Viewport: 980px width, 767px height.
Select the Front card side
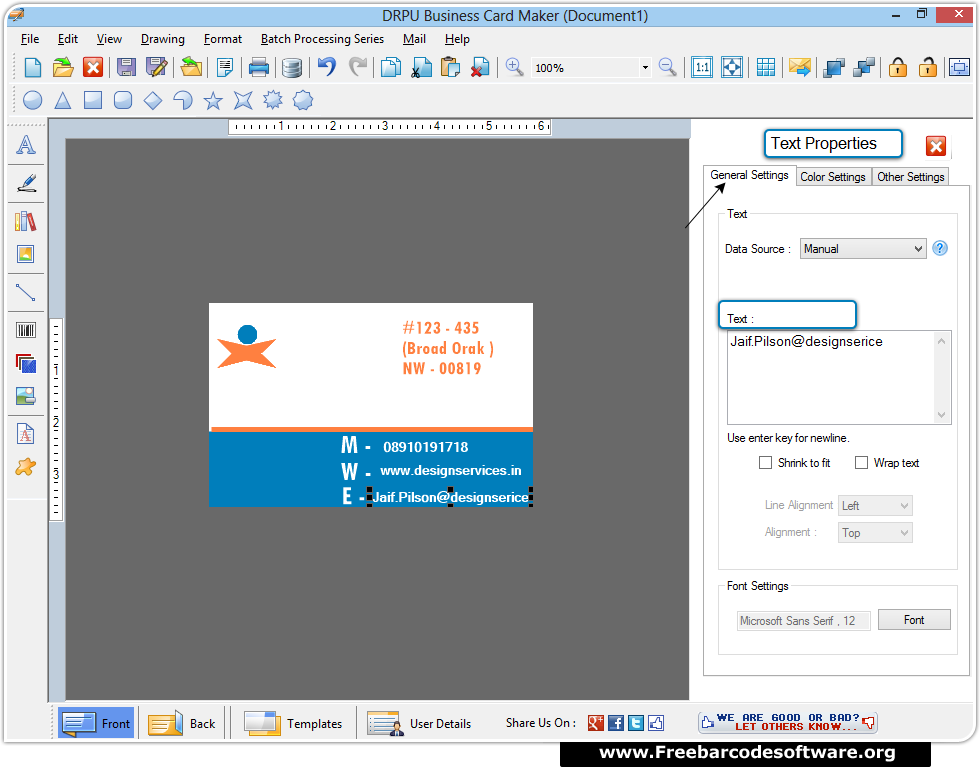pos(96,723)
